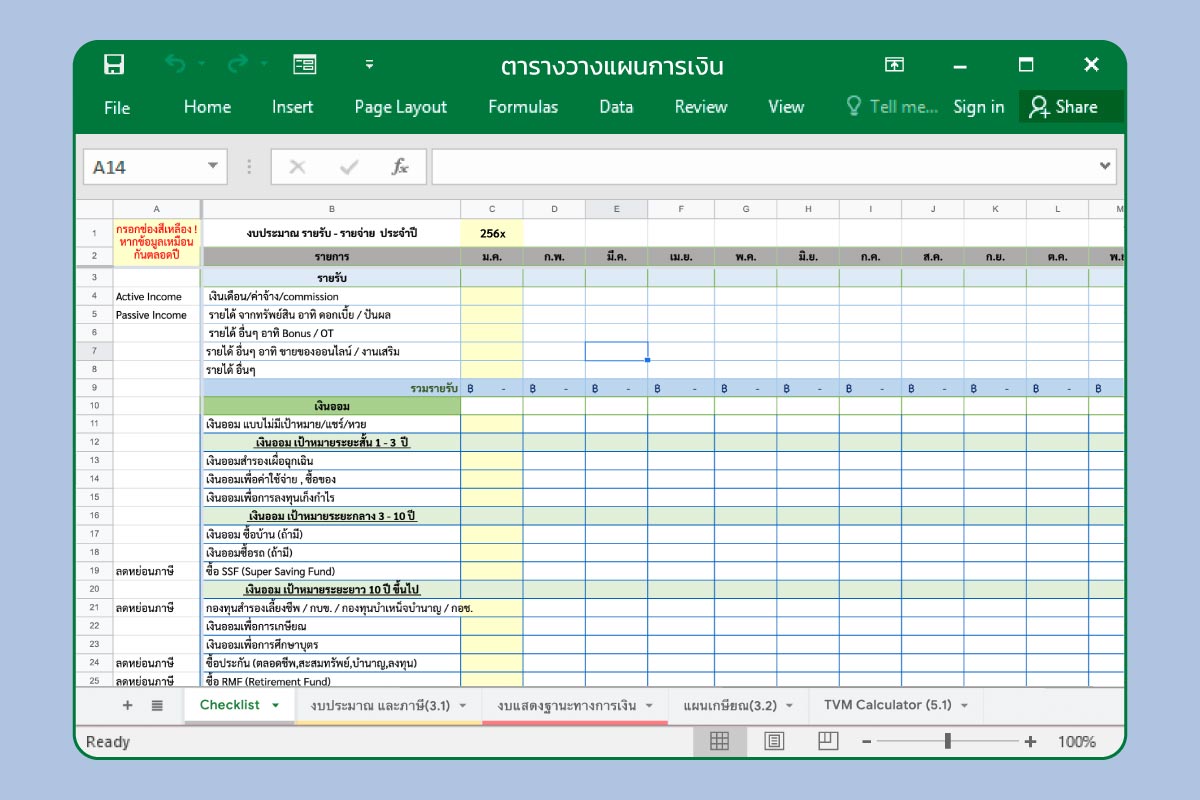Viewport: 1200px width, 800px height.
Task: Expand the TVM Calculator (5.1) tab dropdown
Action: [965, 705]
